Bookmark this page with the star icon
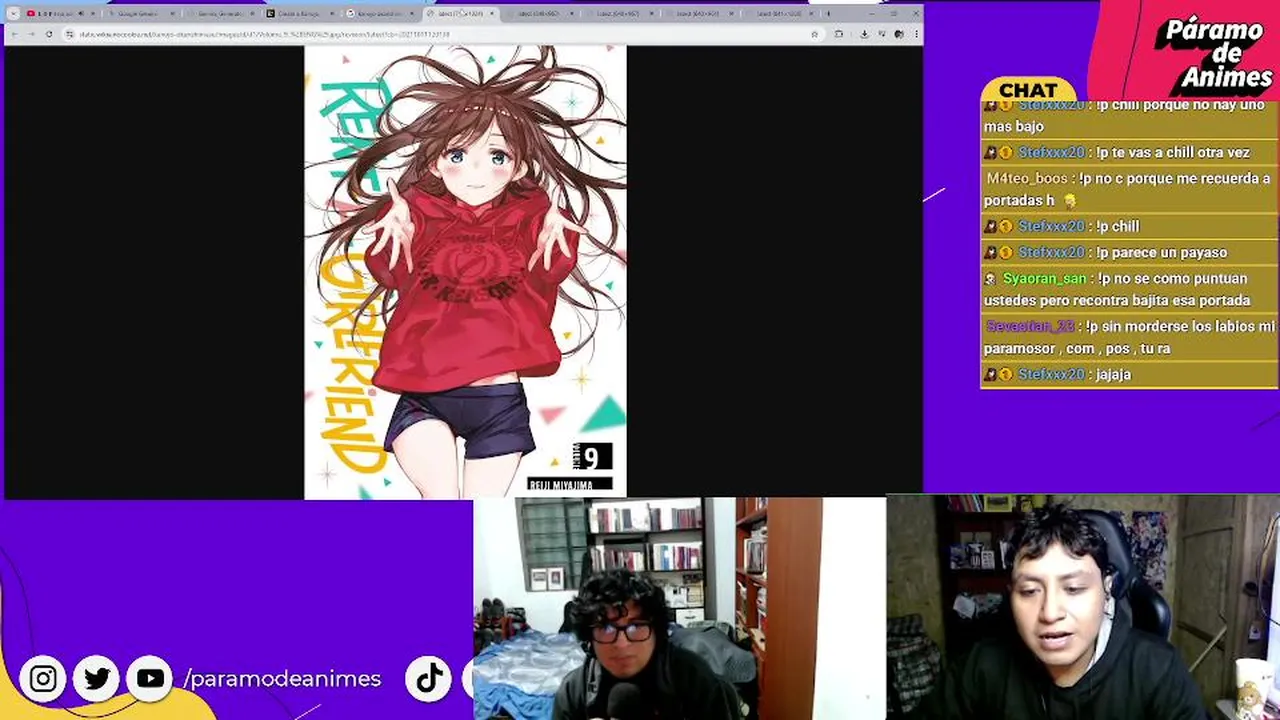The height and width of the screenshot is (720, 1280). click(814, 34)
